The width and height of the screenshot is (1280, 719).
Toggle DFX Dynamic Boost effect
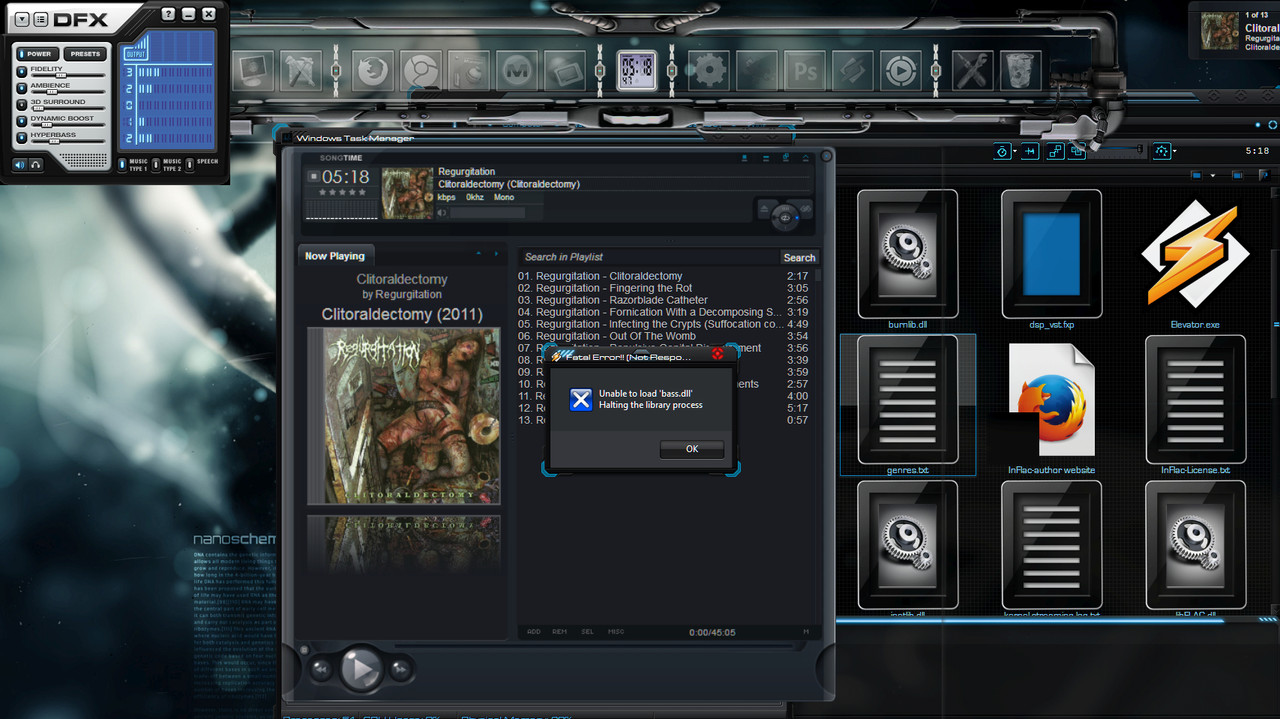coord(22,120)
